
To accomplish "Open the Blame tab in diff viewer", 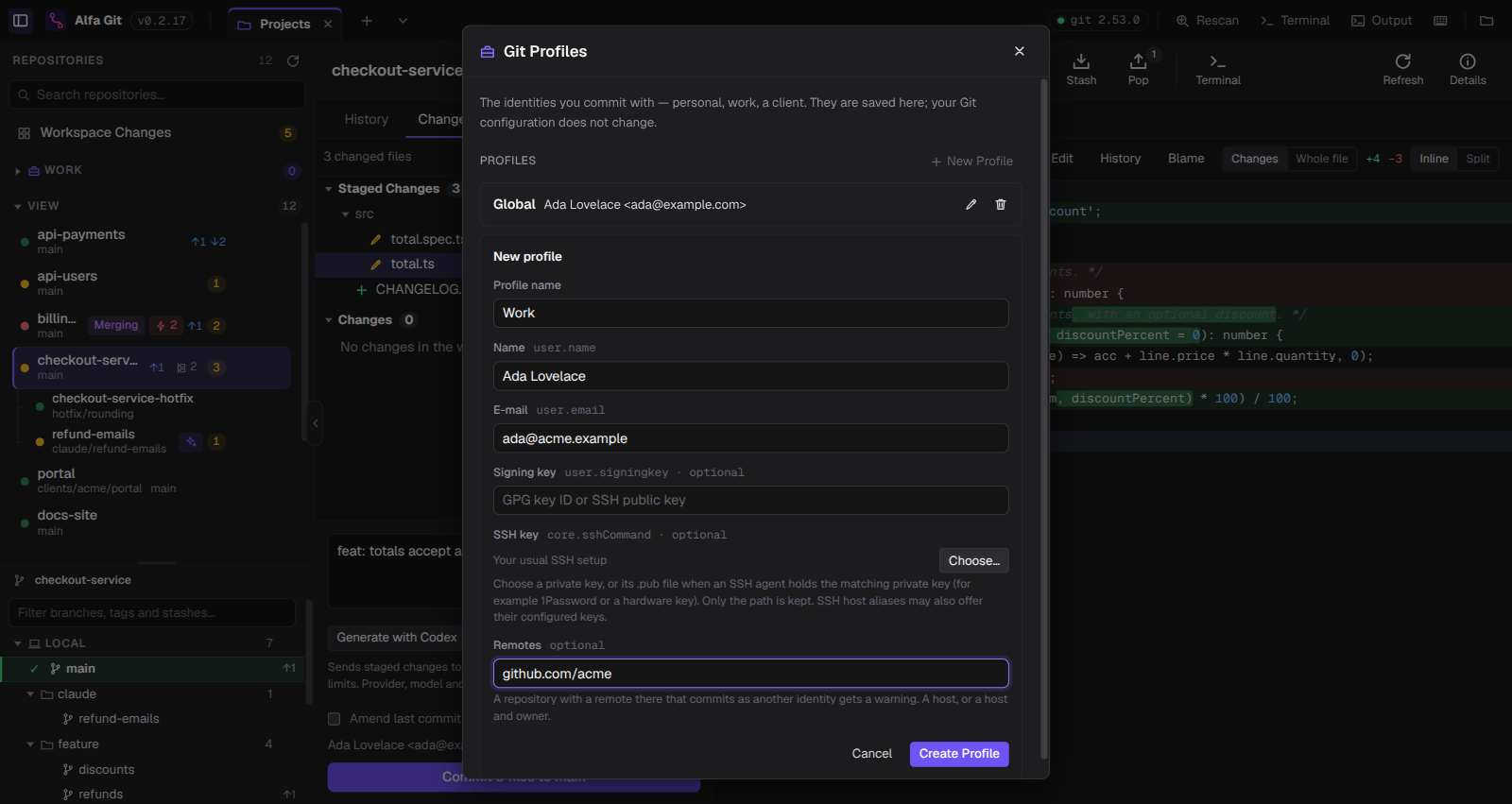I will (1186, 159).
